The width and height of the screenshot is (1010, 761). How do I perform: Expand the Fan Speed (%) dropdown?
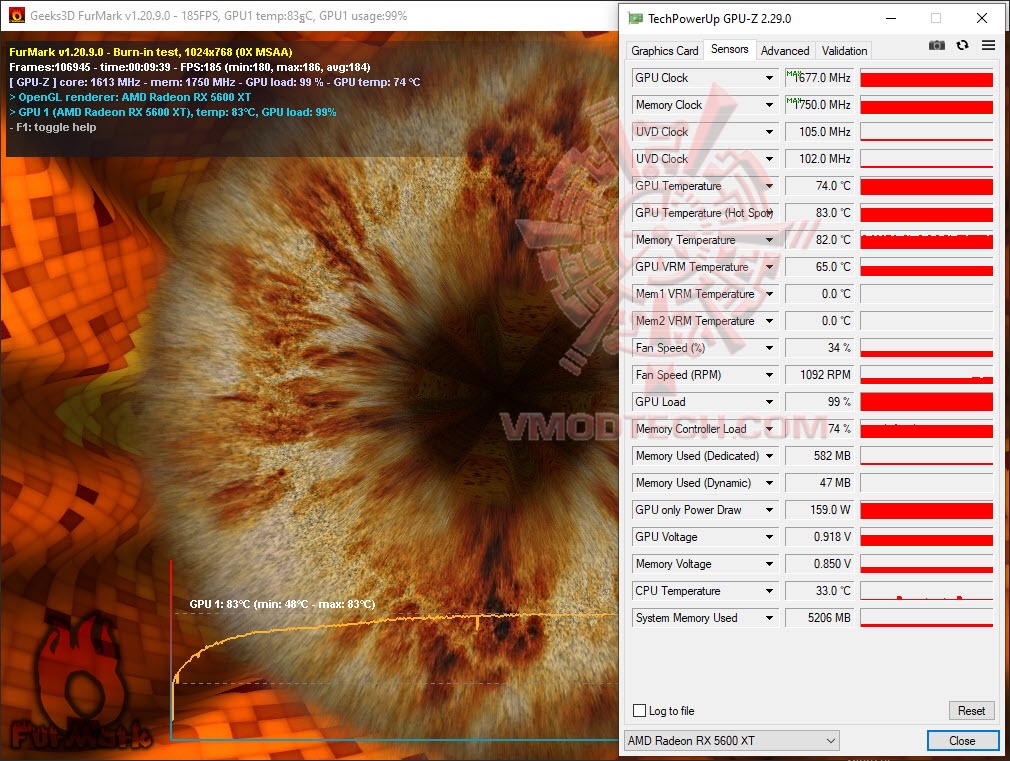point(769,348)
